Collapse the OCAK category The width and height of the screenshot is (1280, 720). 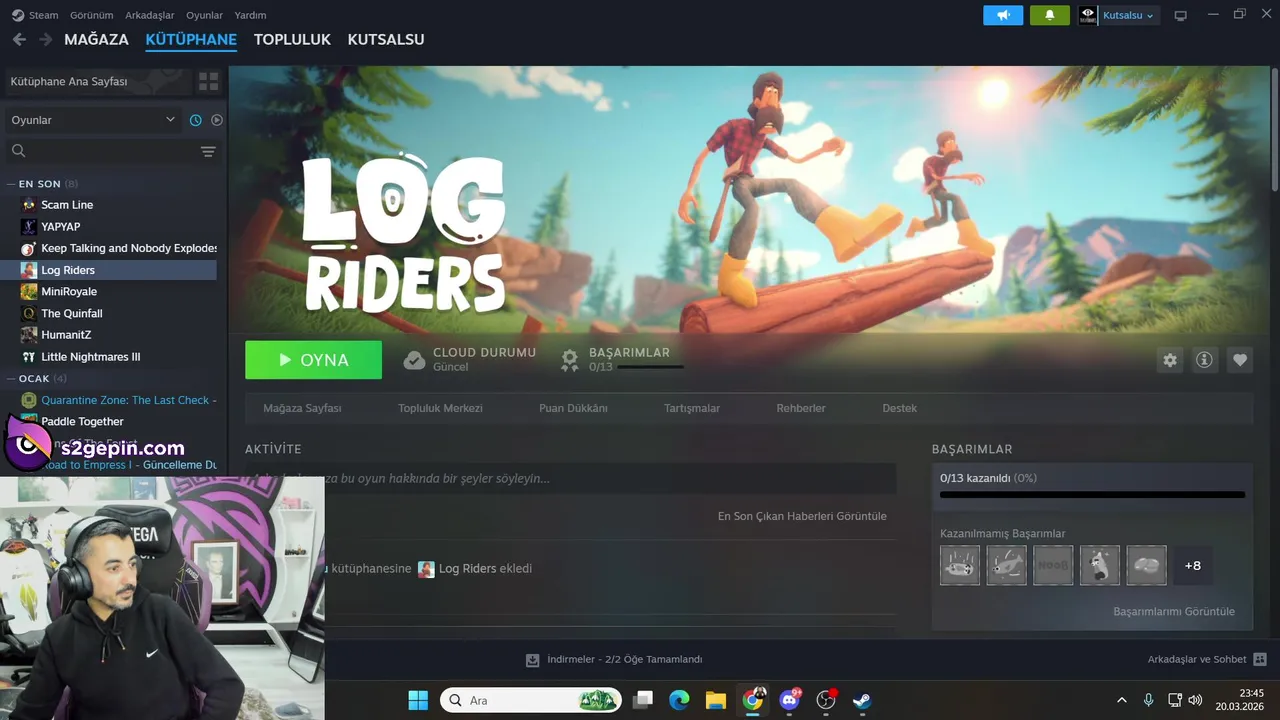pyautogui.click(x=37, y=379)
